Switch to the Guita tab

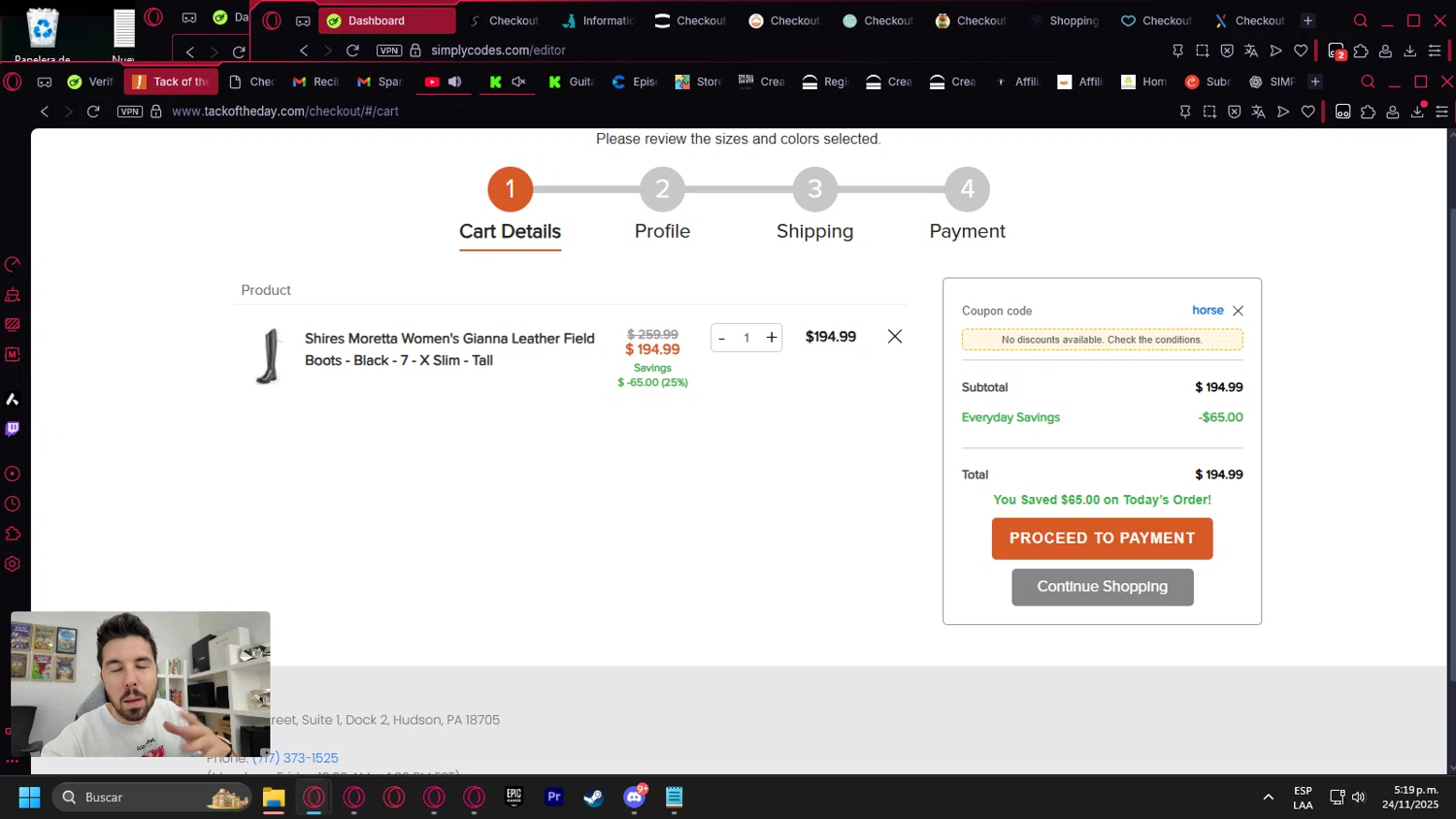coord(571,82)
